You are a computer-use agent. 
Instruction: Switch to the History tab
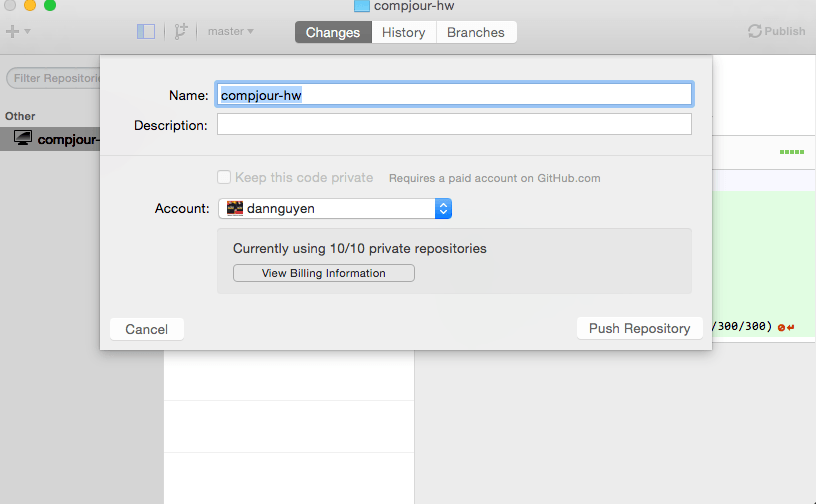coord(404,32)
